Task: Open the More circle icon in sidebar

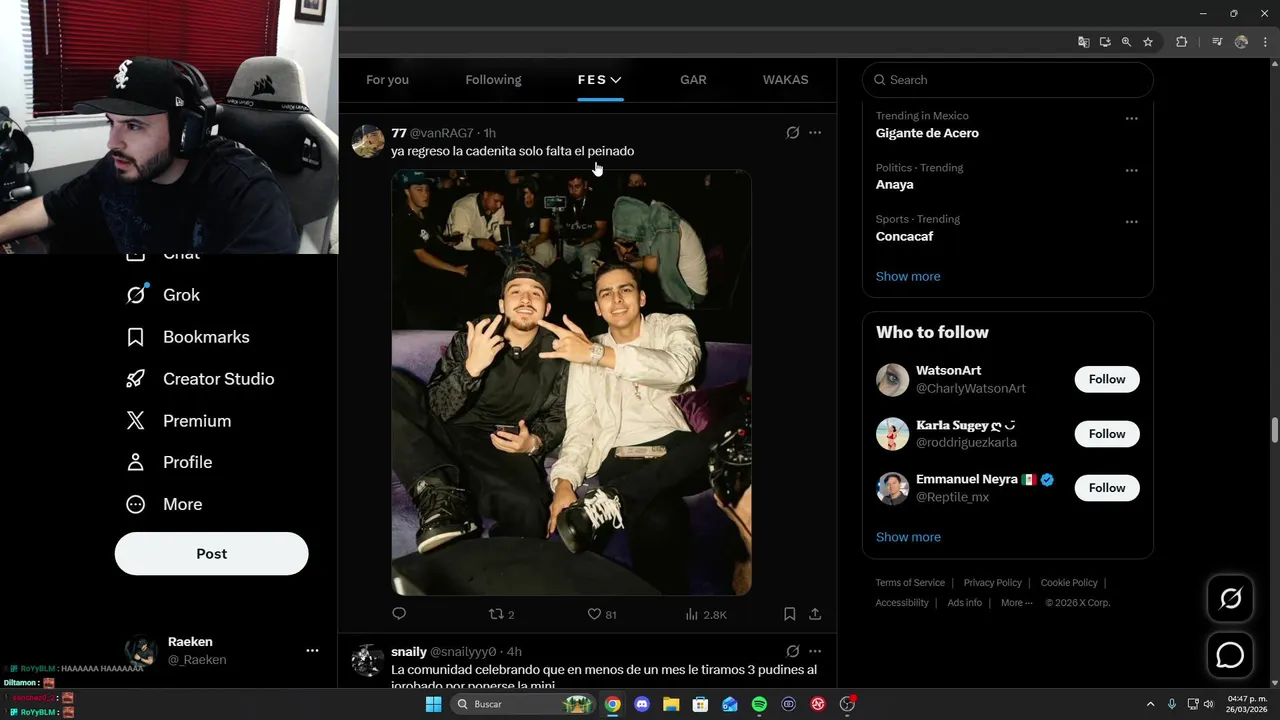Action: point(135,504)
